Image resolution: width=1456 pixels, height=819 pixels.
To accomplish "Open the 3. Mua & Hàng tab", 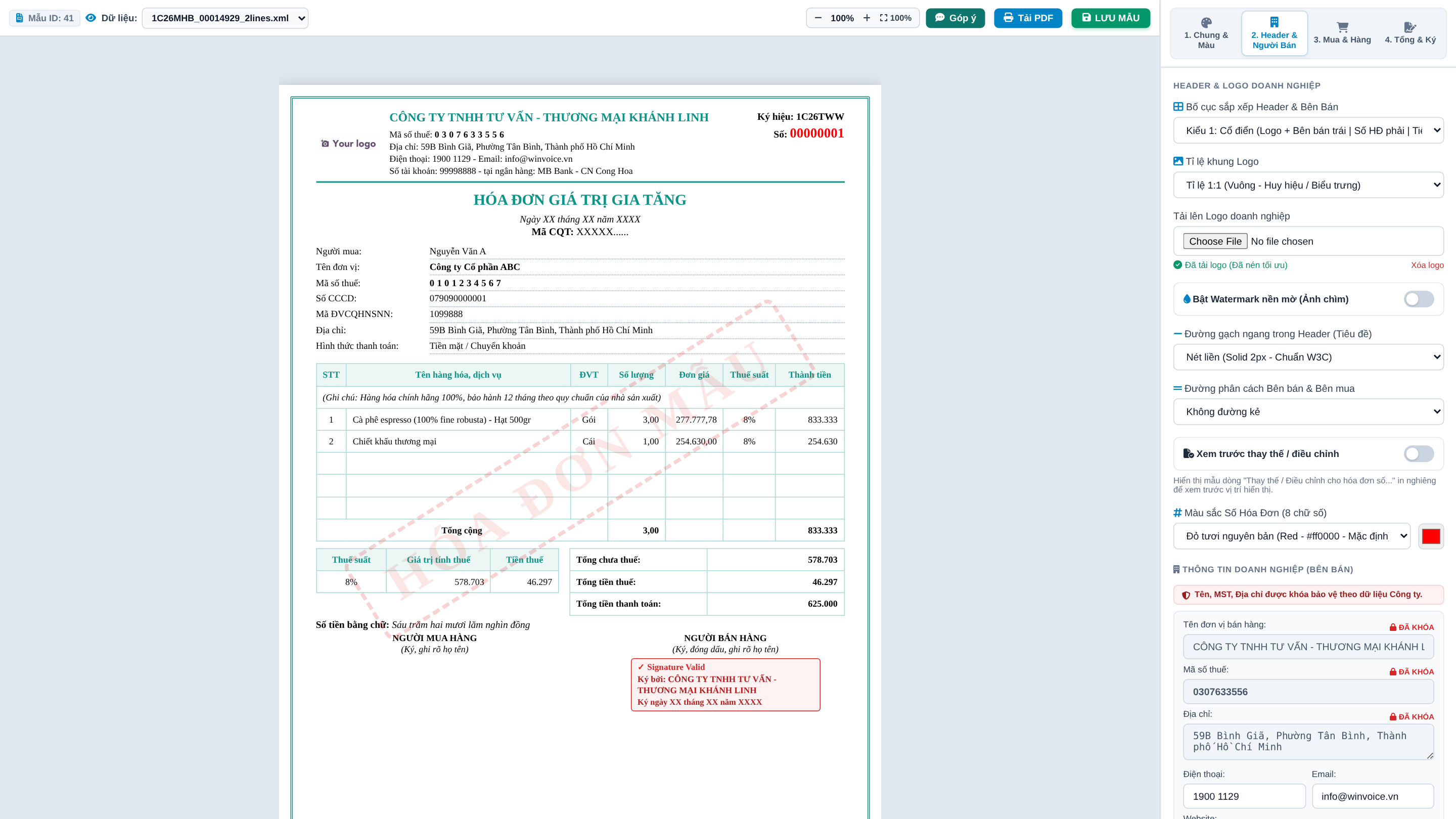I will tap(1342, 33).
